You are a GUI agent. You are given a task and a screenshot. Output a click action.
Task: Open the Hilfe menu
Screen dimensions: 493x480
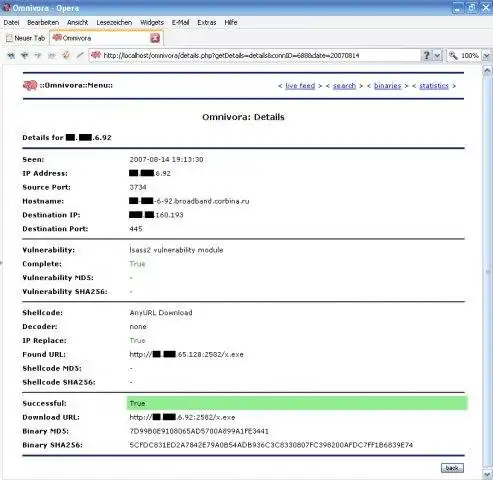tap(231, 22)
